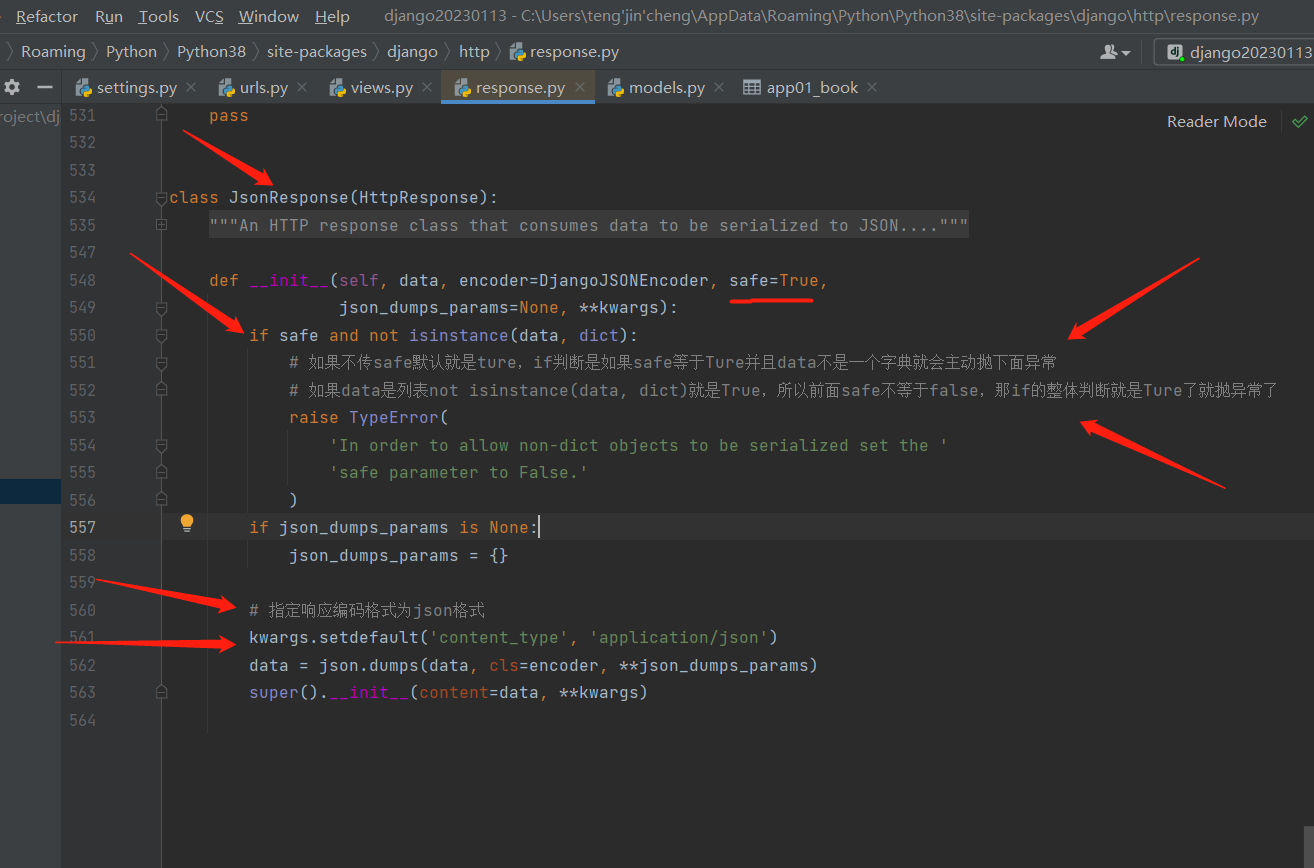Click line number 564 in the gutter

83,720
